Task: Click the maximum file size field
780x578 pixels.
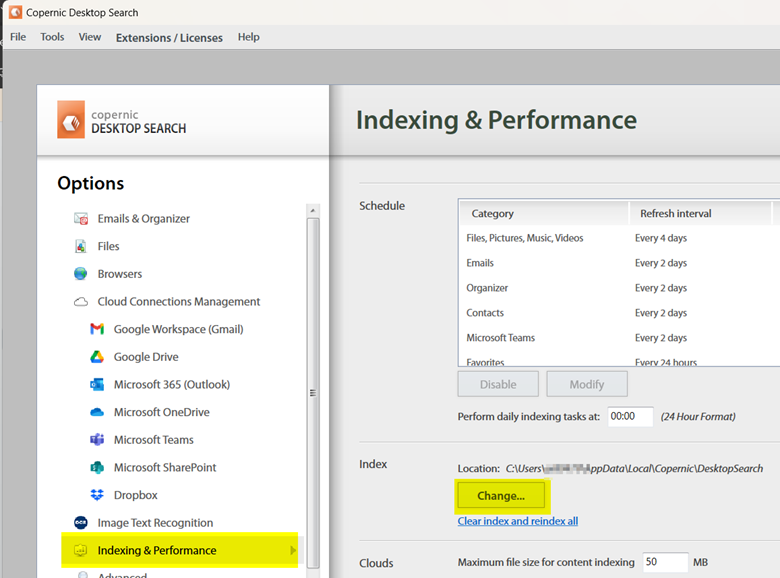Action: coord(665,562)
